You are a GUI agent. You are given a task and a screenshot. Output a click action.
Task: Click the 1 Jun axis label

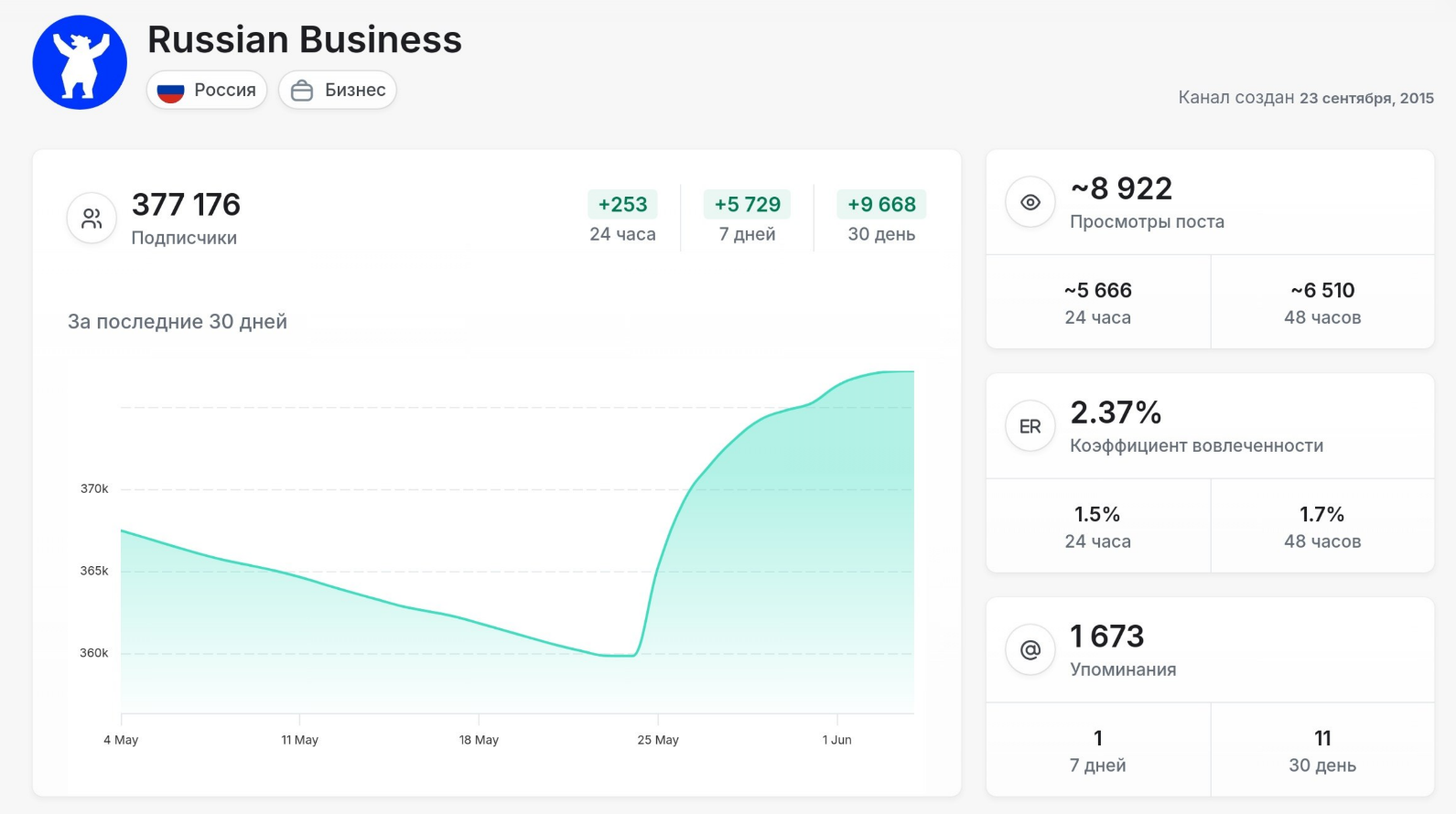(x=836, y=740)
